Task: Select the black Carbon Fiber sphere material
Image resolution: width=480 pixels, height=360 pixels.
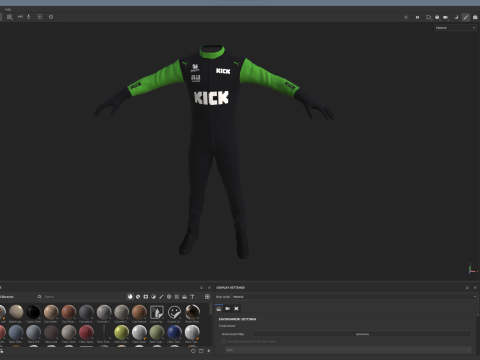Action: (33, 312)
